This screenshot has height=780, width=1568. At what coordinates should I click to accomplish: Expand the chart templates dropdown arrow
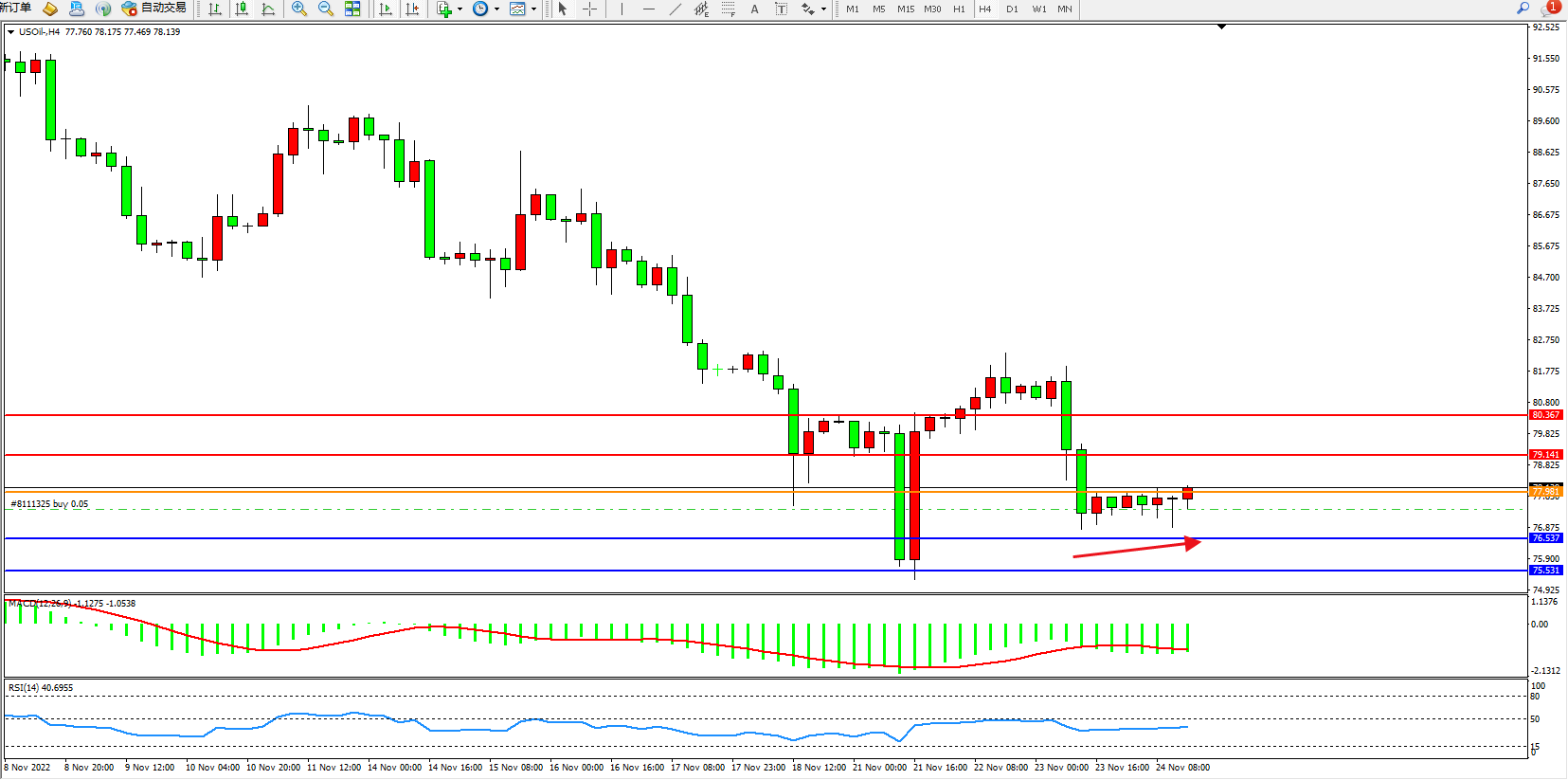pos(534,9)
